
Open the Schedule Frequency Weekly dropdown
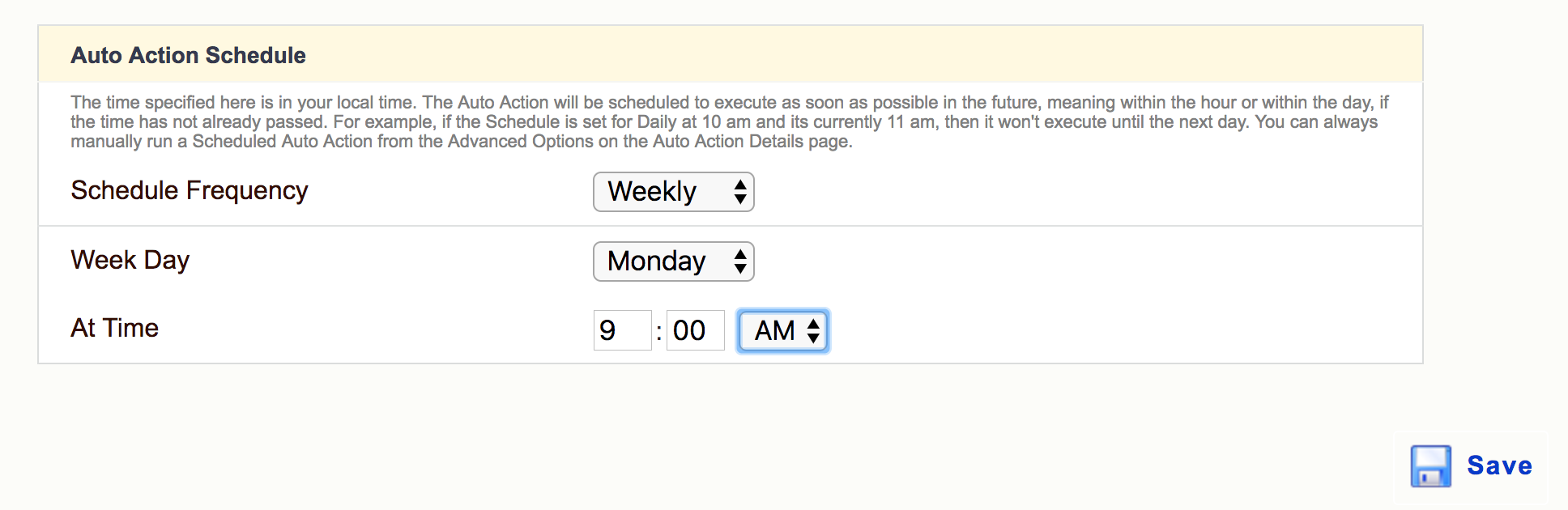click(674, 192)
